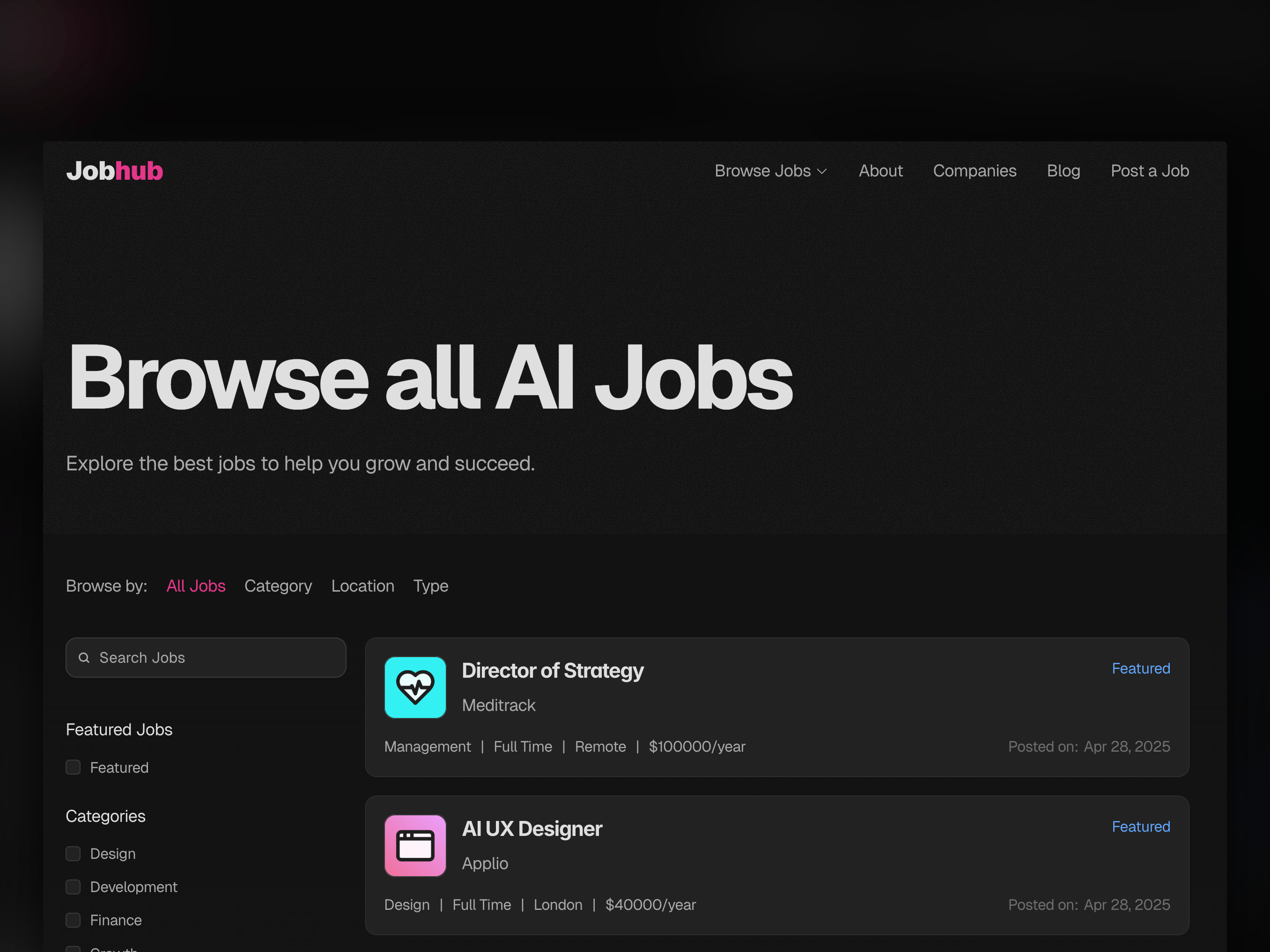The image size is (1270, 952).
Task: Click posted date on AI UX Designer card
Action: click(x=1126, y=905)
